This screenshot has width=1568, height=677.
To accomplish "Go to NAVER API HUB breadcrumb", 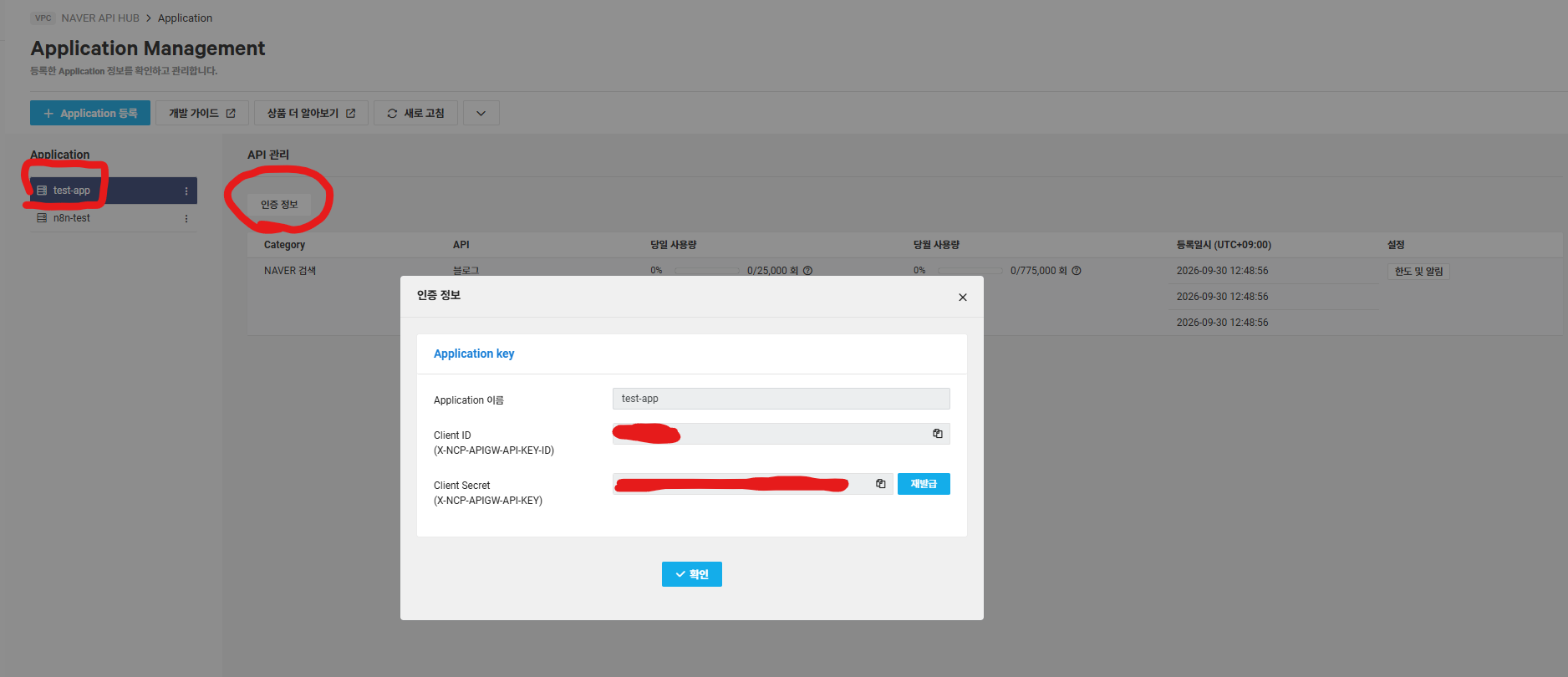I will (100, 18).
